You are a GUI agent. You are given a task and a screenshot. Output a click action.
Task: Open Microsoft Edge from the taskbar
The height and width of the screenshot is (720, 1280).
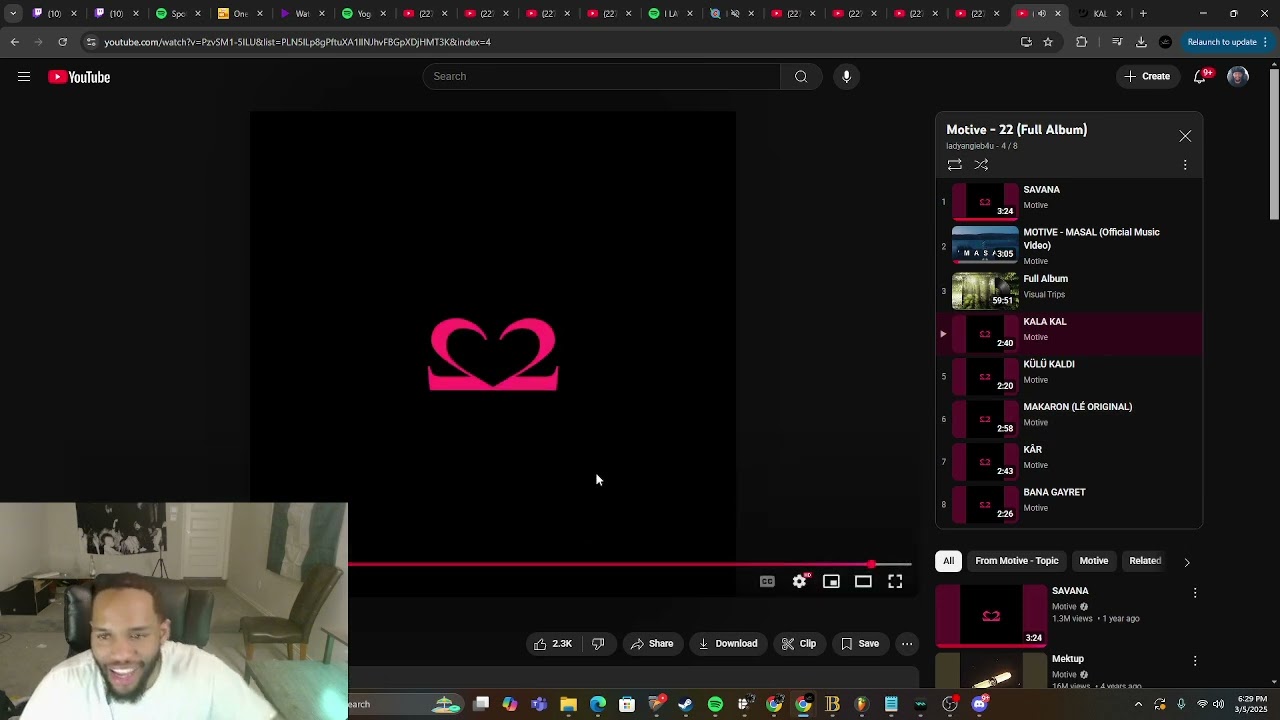tap(598, 705)
